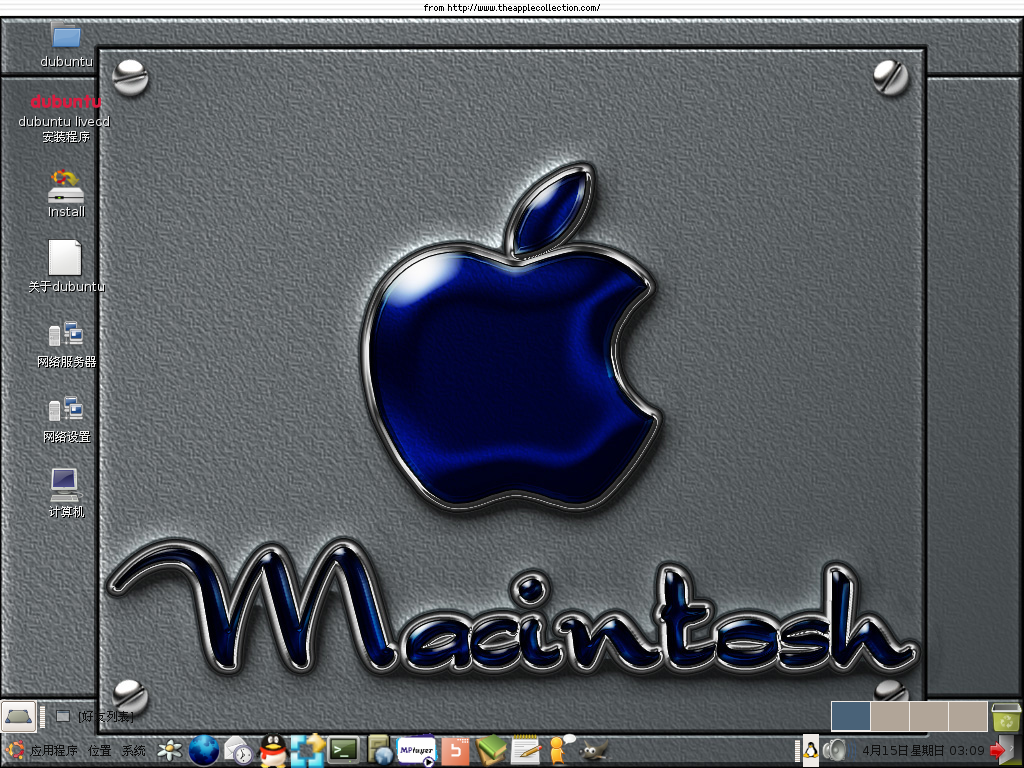Click the blue puzzle-piece launcher icon

pos(308,750)
